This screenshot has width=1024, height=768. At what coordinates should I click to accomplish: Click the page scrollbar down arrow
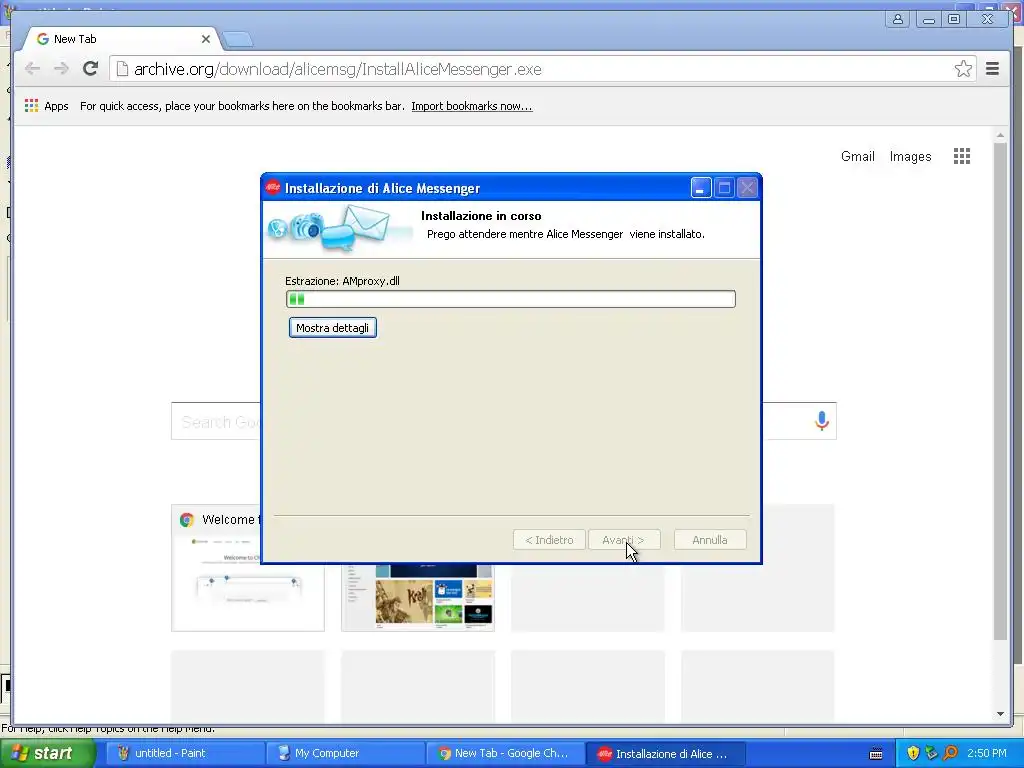(x=1000, y=714)
